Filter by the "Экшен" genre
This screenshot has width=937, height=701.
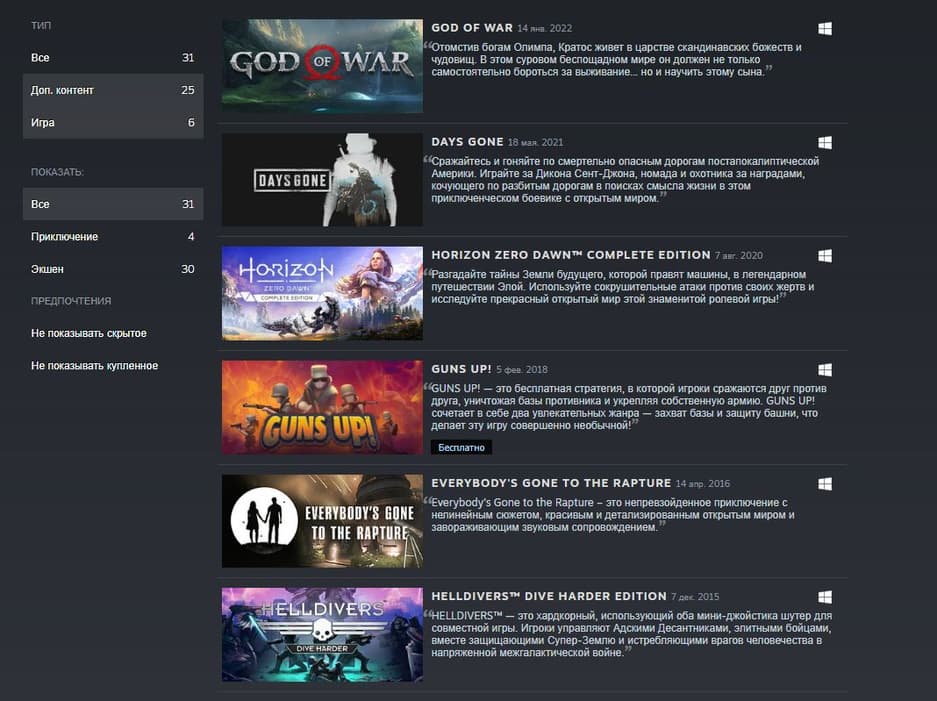point(113,269)
